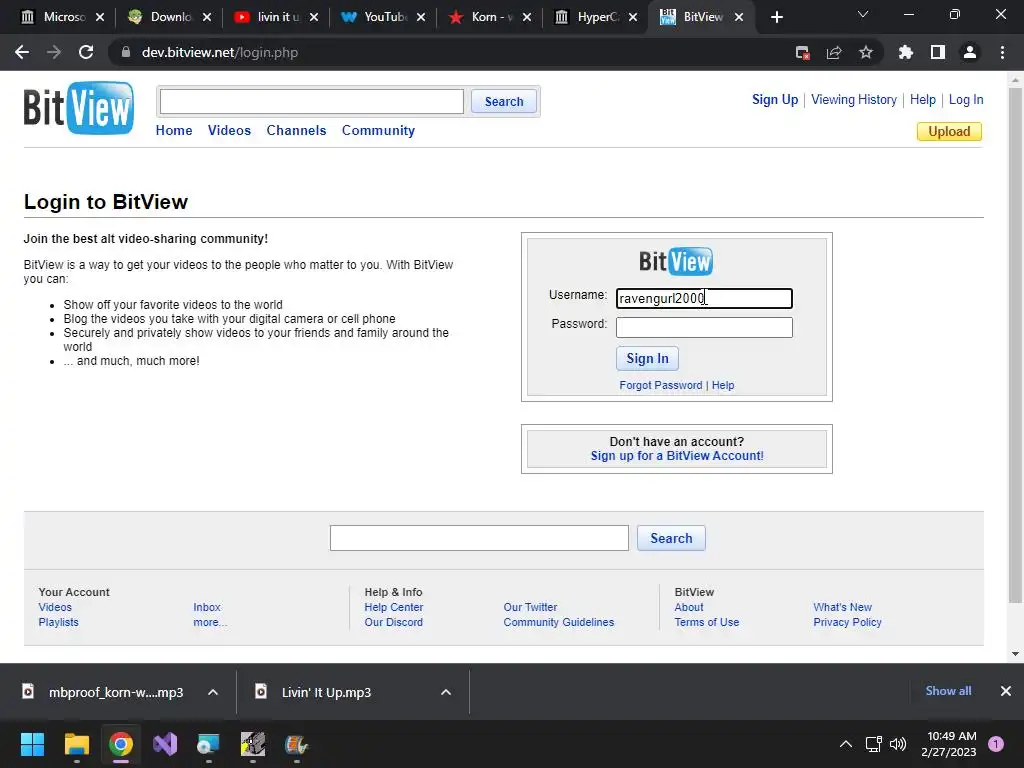Click the Sign In button
The image size is (1024, 768).
[647, 359]
